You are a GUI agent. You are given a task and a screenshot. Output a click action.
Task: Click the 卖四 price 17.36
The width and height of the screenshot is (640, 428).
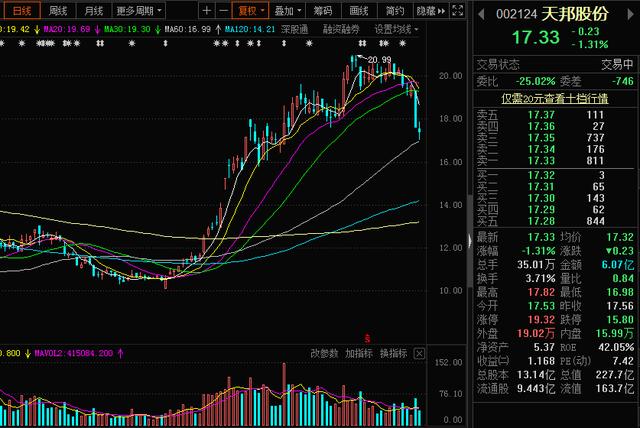(541, 126)
